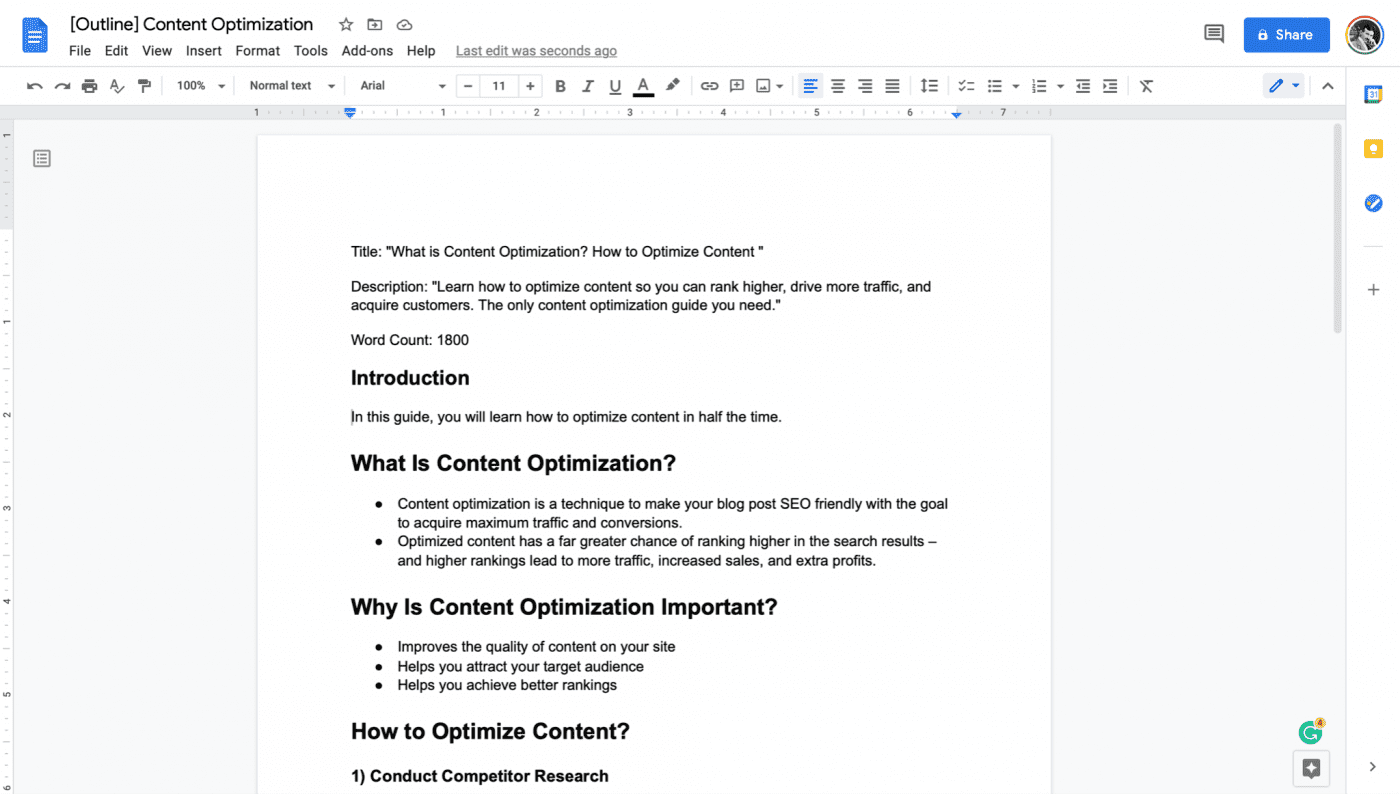Open the zoom 100% dropdown
1400x794 pixels.
[x=201, y=86]
